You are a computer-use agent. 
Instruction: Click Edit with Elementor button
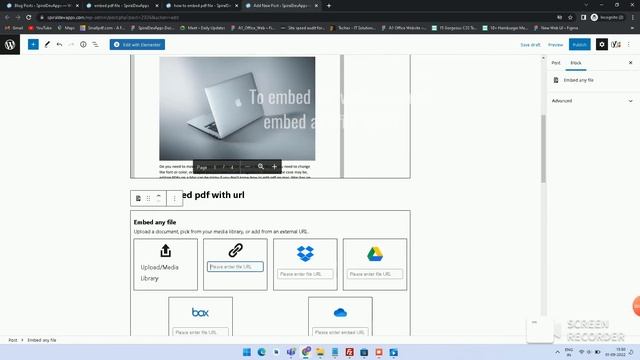point(137,44)
